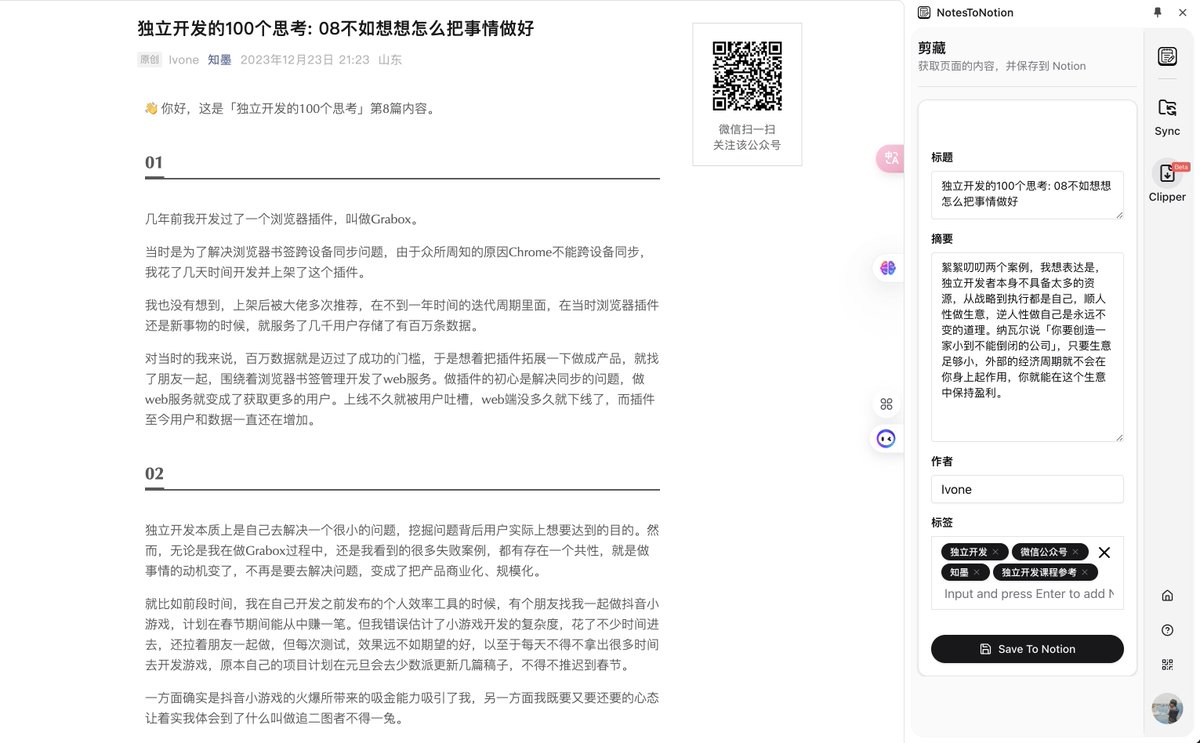Open help via the question mark icon

[x=1166, y=630]
